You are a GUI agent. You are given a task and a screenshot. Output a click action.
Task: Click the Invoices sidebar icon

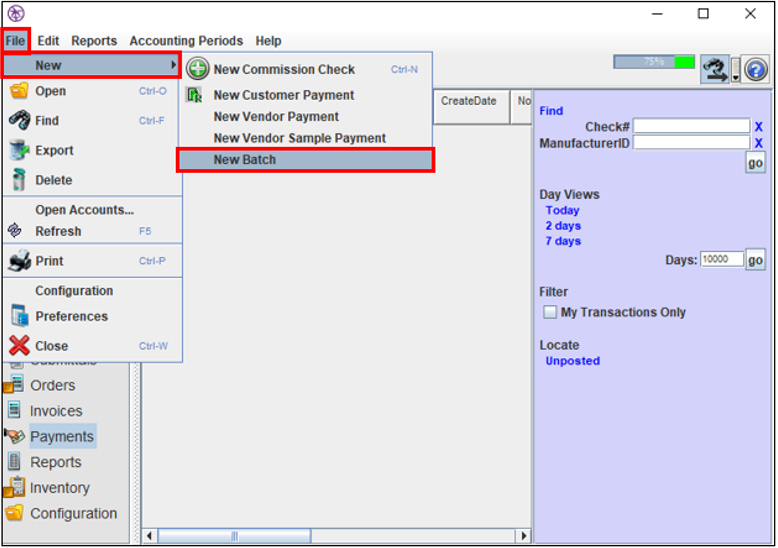[14, 411]
